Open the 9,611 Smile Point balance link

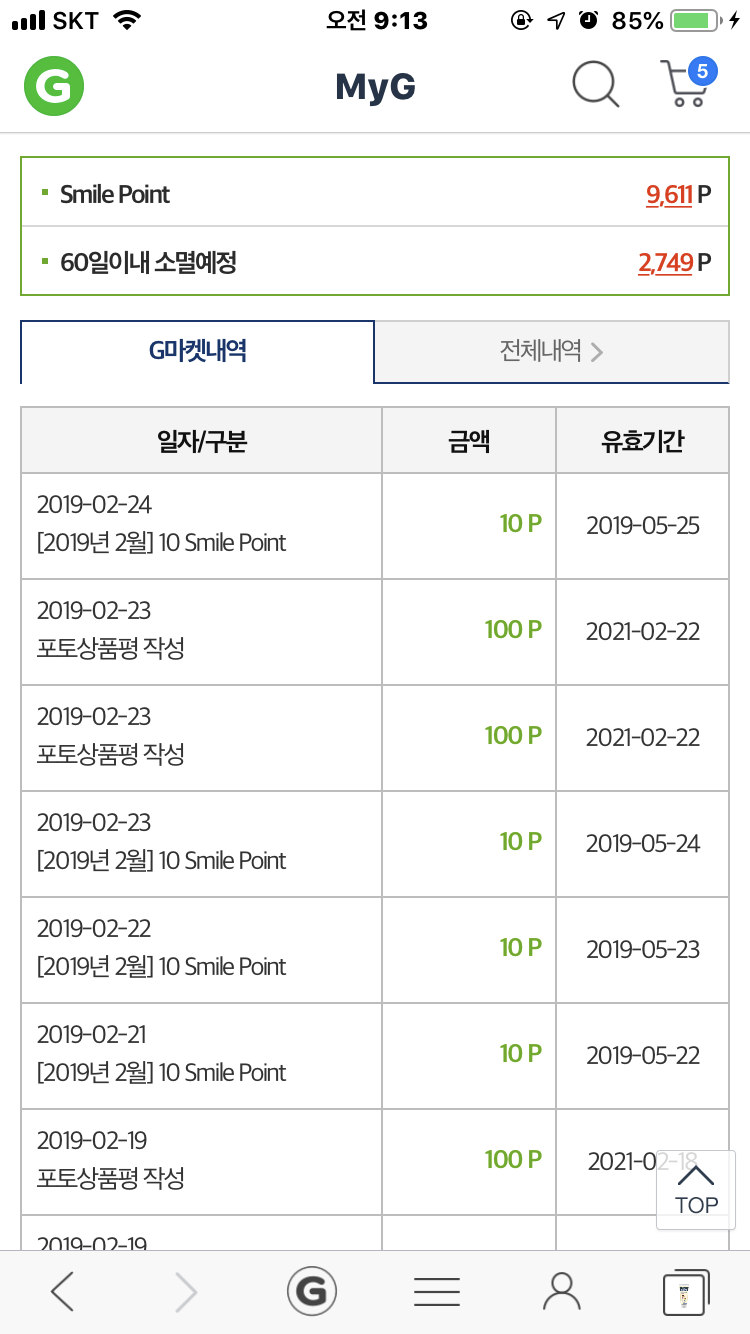coord(669,194)
